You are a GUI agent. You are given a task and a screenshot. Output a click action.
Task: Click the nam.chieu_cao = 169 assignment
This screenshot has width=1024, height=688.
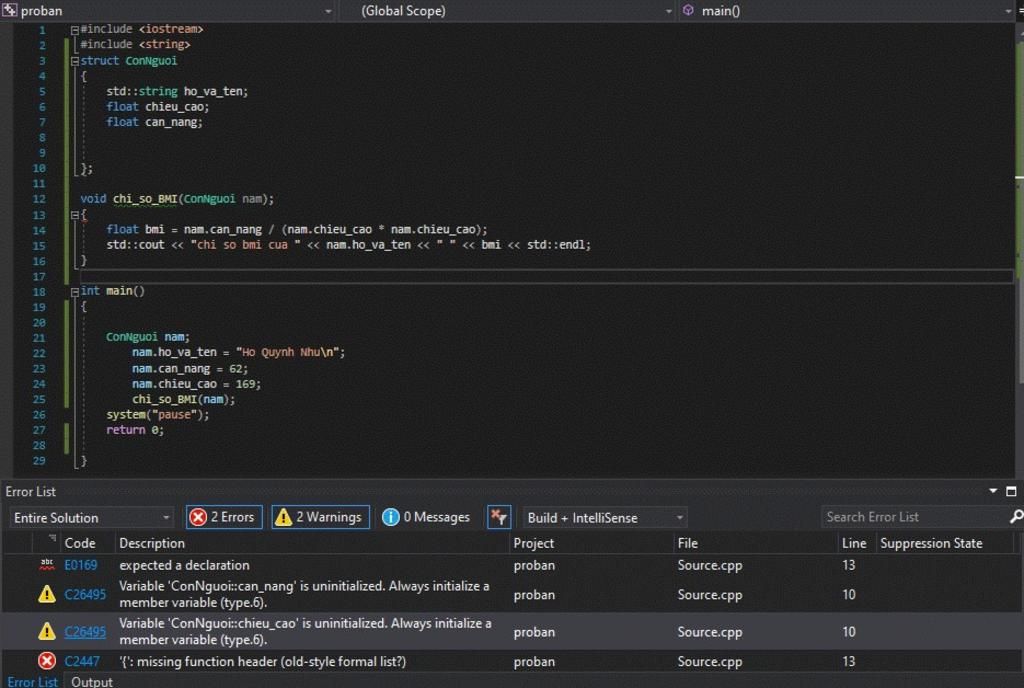(x=196, y=384)
